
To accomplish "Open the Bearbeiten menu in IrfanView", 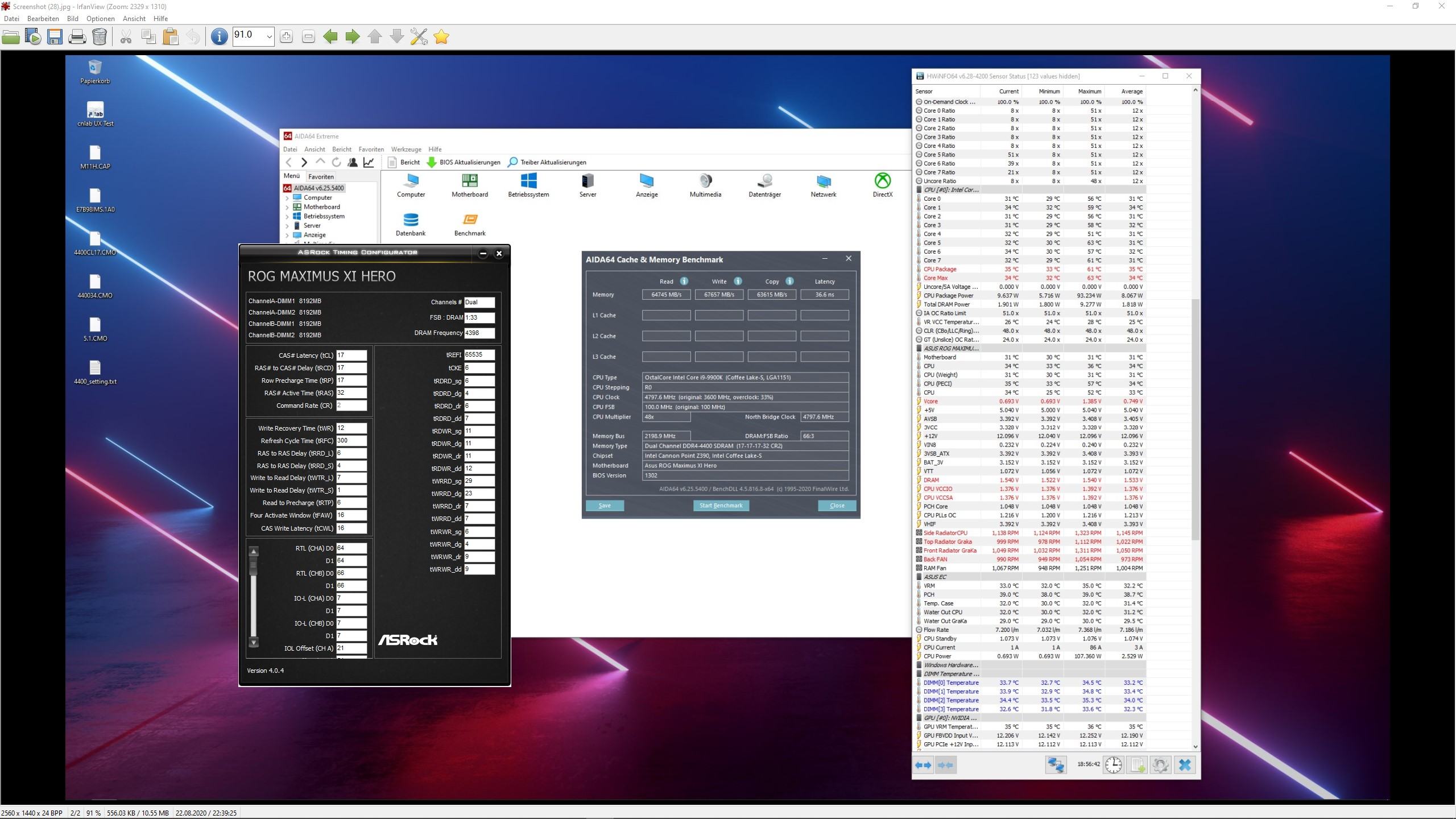I will (x=43, y=19).
